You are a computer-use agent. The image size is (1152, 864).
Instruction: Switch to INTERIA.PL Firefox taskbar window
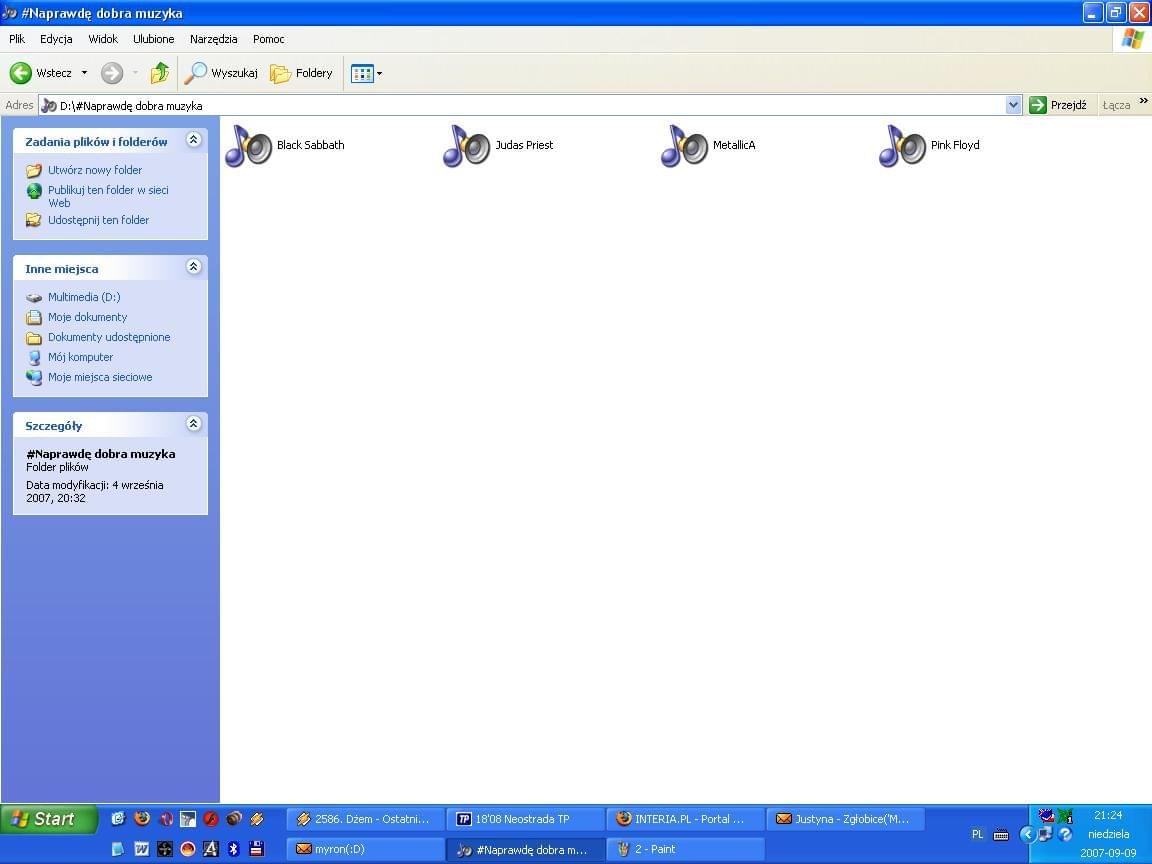point(685,818)
